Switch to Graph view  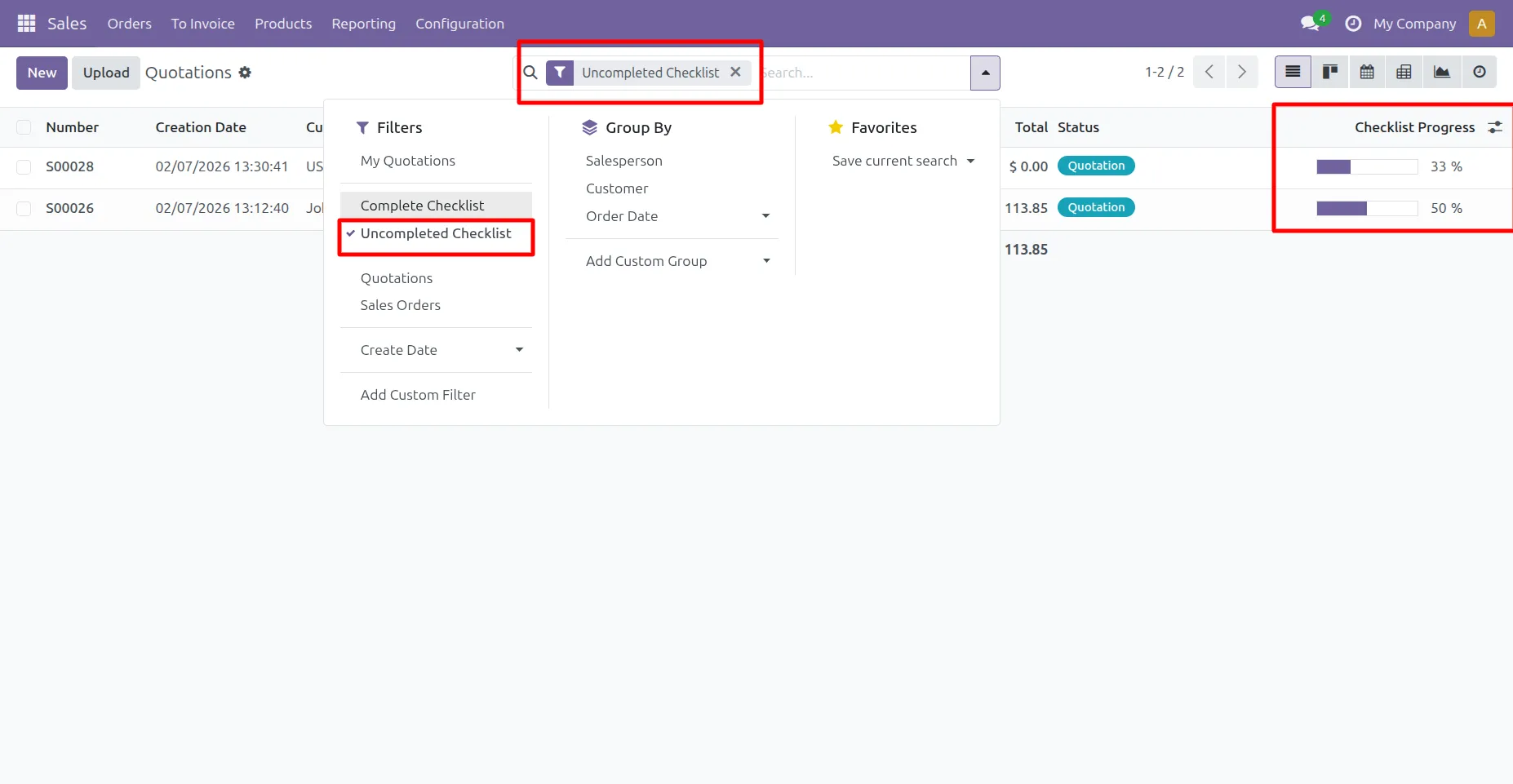[x=1442, y=73]
